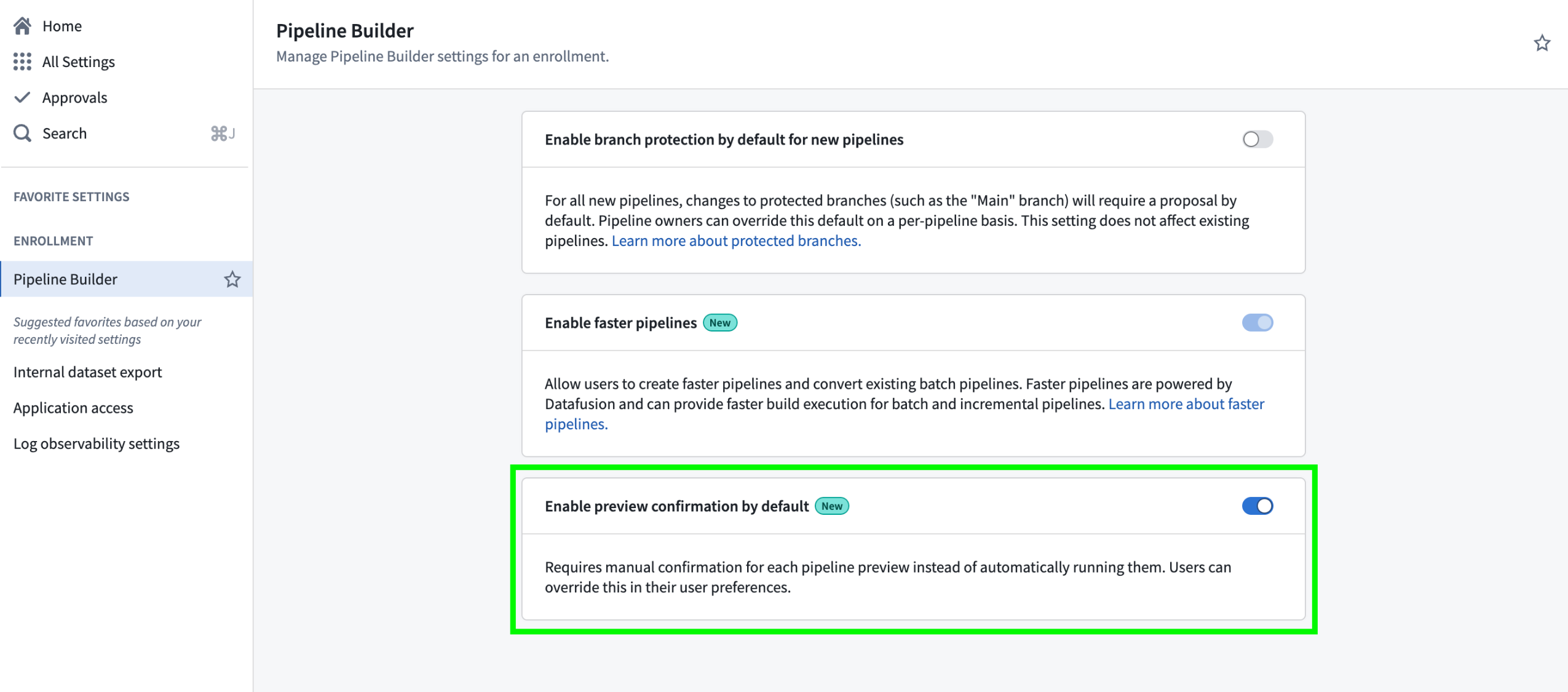
Task: Click the Home icon in the sidebar
Action: [x=22, y=25]
